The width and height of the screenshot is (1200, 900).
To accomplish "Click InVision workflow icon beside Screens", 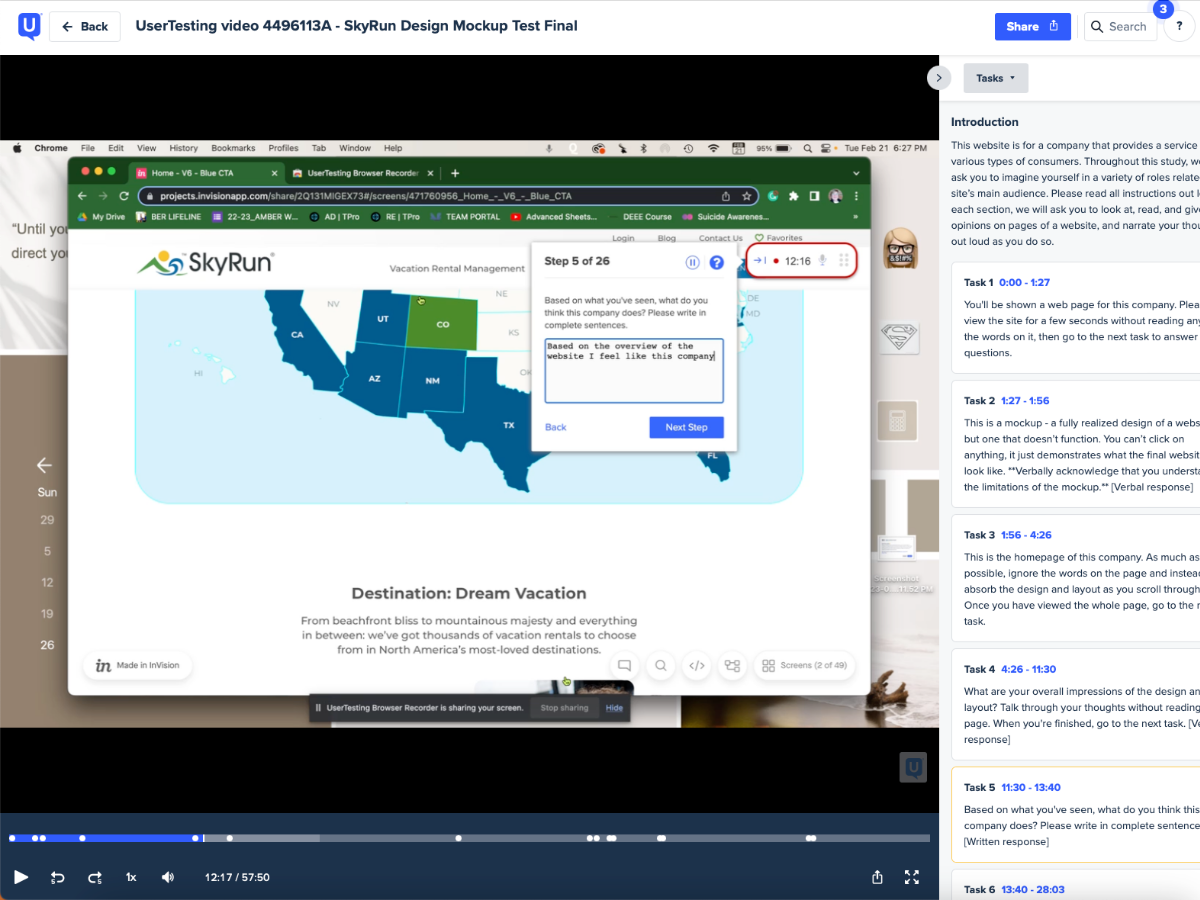I will coord(733,665).
